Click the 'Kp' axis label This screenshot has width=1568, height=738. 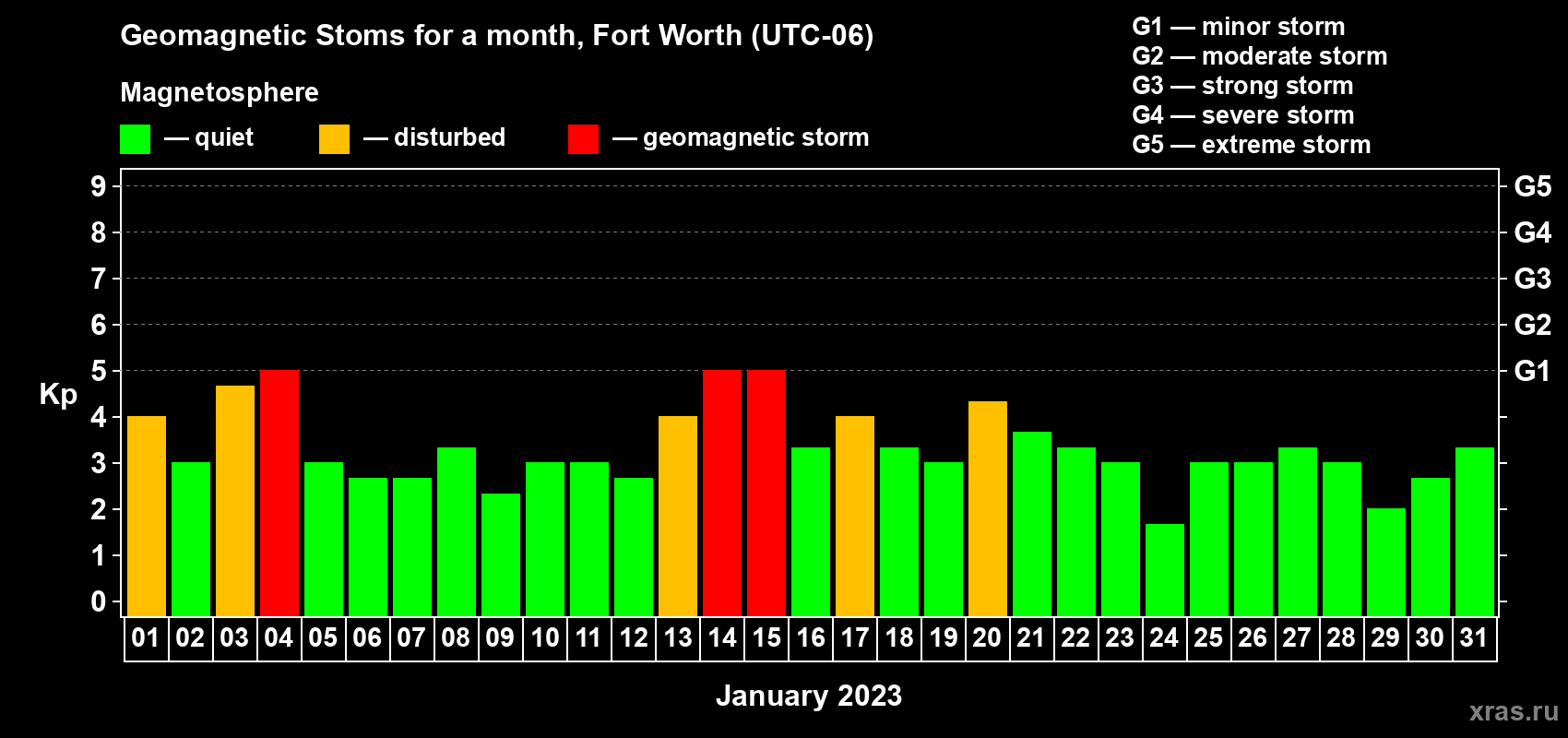click(x=58, y=395)
